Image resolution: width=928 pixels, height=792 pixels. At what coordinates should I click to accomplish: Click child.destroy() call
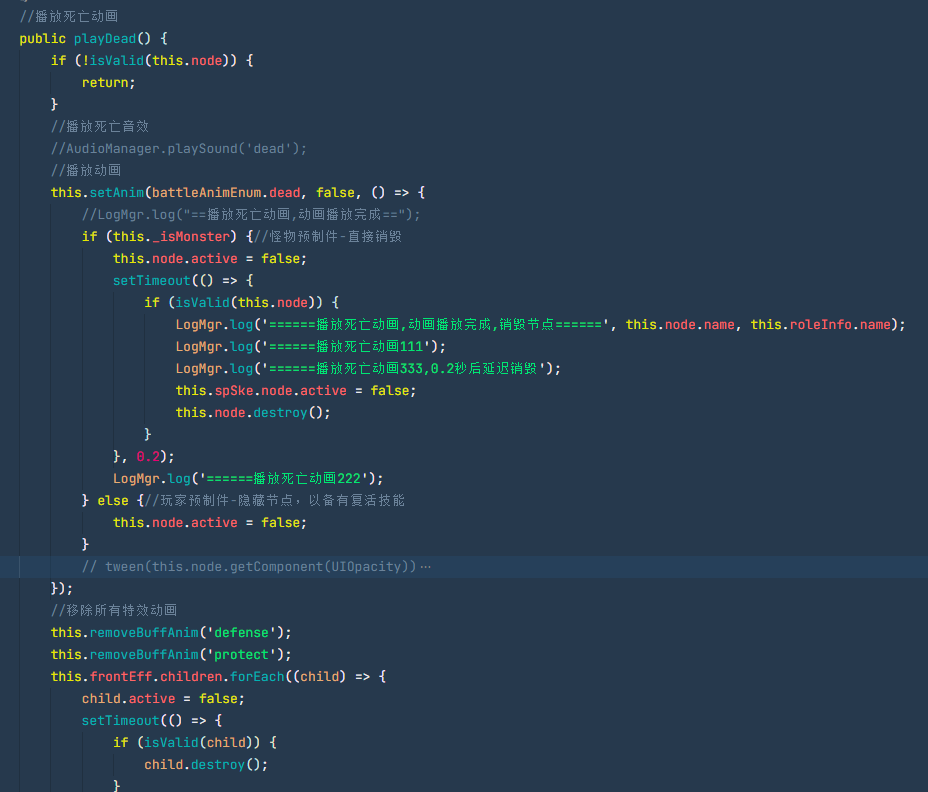[205, 765]
